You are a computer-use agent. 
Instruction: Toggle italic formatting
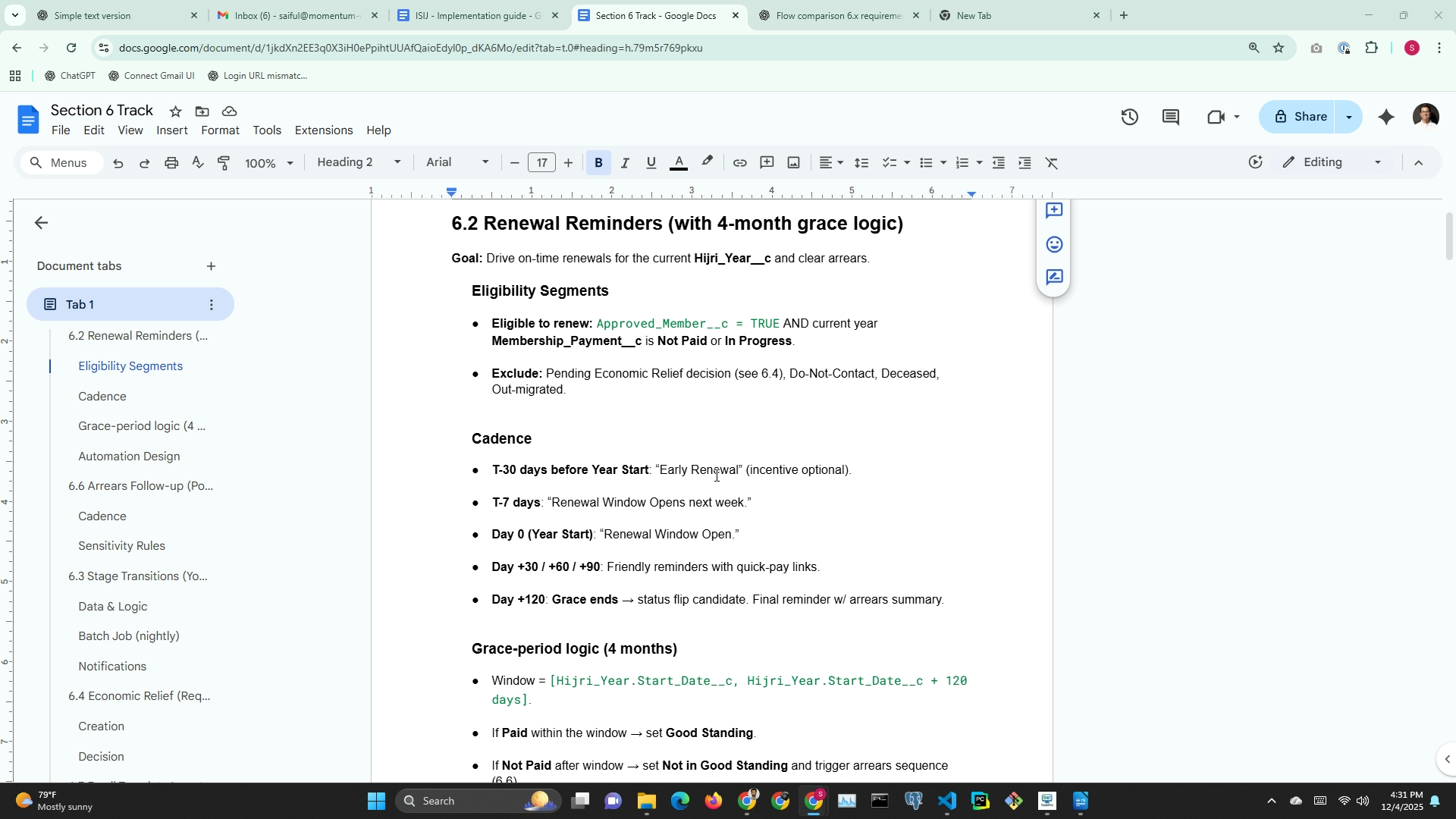625,163
